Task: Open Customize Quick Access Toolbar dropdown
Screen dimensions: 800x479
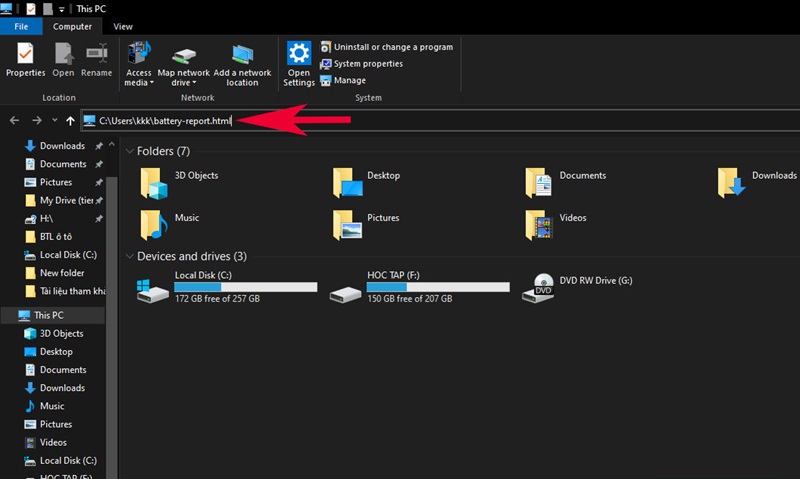Action: 61,9
